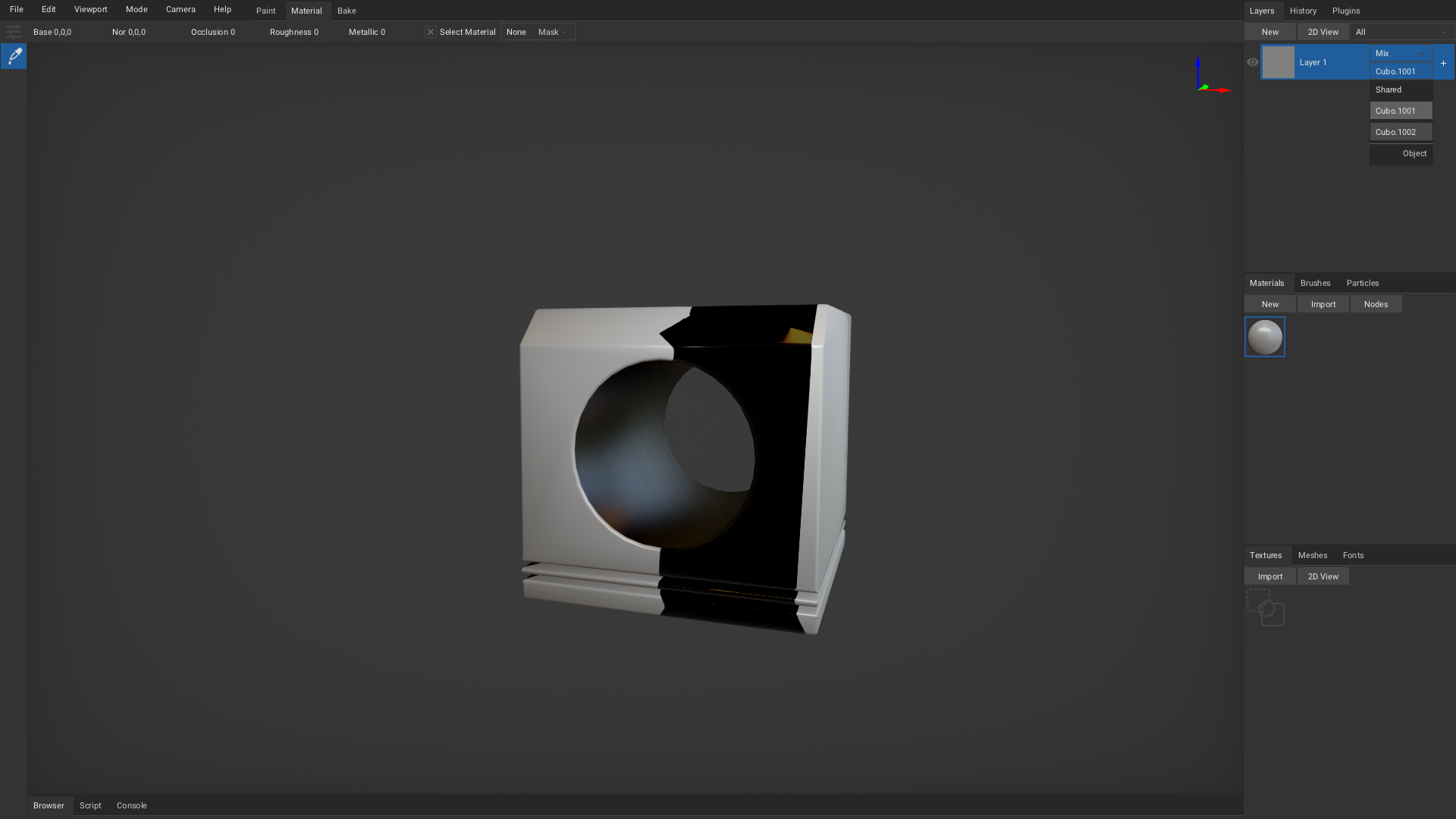Switch to the Paint workspace tab
This screenshot has height=819, width=1456.
266,11
